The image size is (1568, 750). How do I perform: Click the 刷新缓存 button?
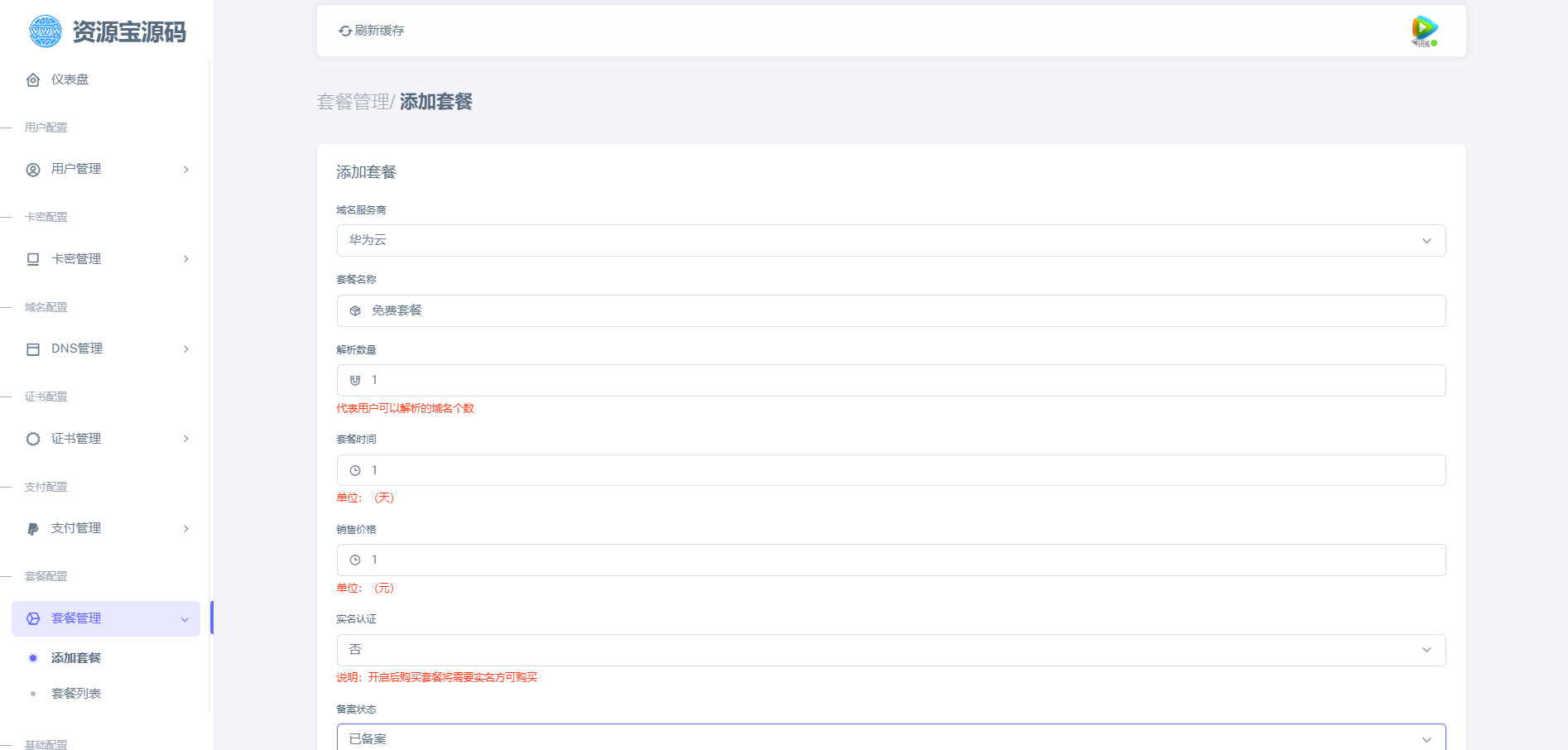(372, 31)
